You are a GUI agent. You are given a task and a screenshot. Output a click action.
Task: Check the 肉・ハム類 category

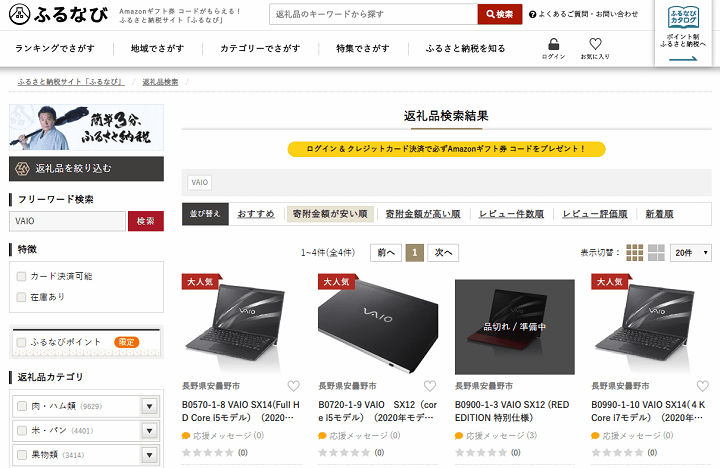[22, 406]
